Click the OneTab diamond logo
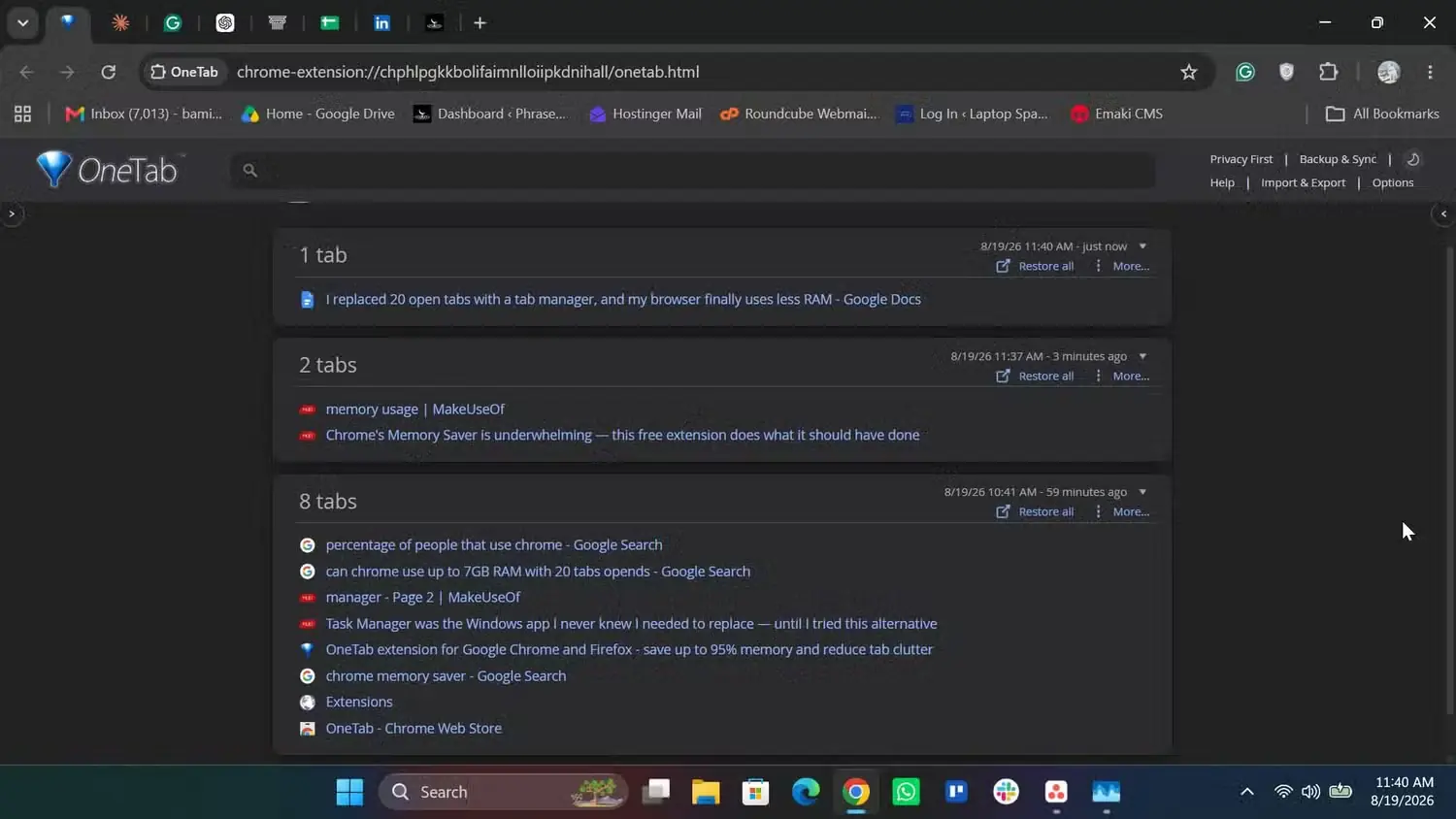 (x=53, y=170)
